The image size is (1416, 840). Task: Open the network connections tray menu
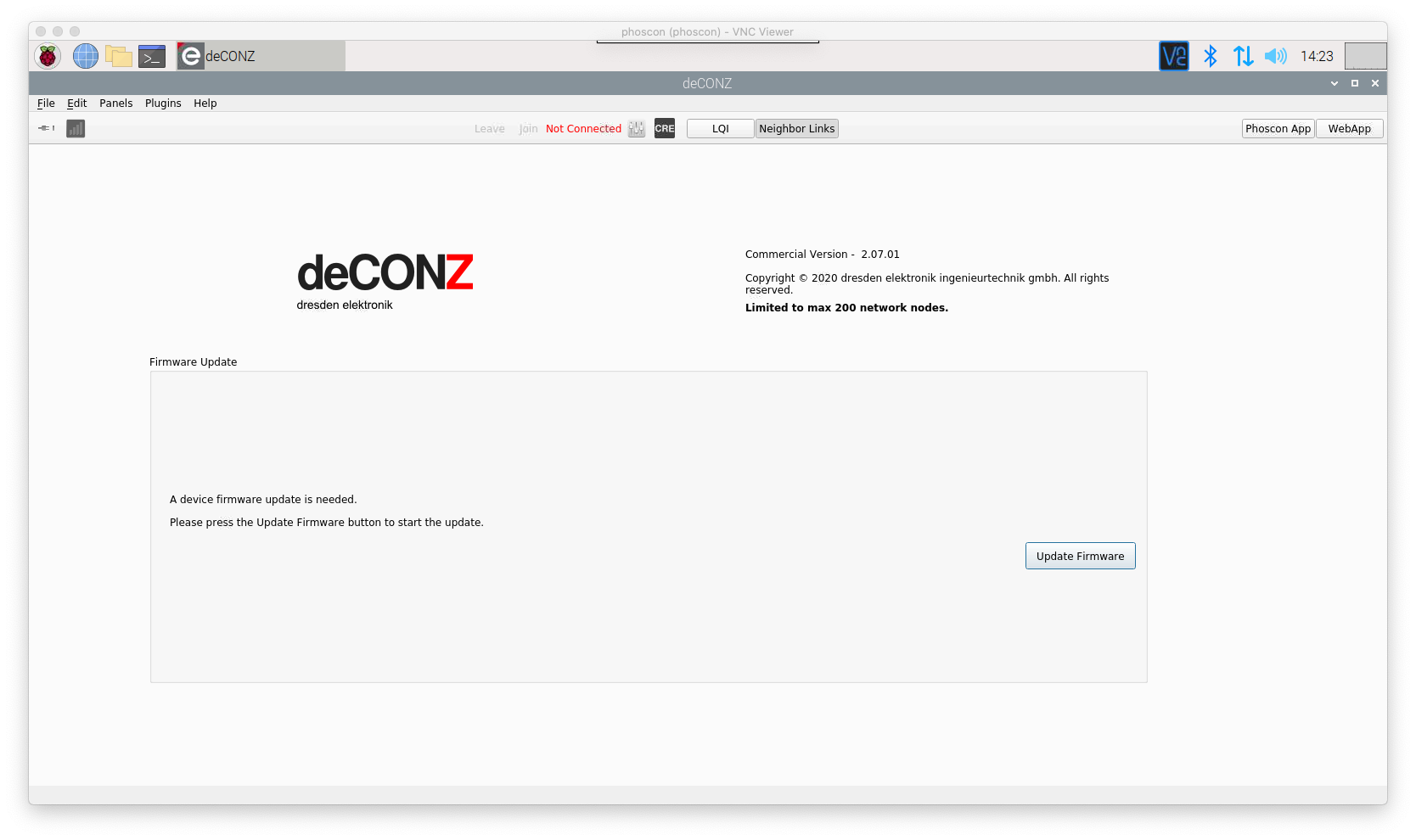(x=1243, y=56)
